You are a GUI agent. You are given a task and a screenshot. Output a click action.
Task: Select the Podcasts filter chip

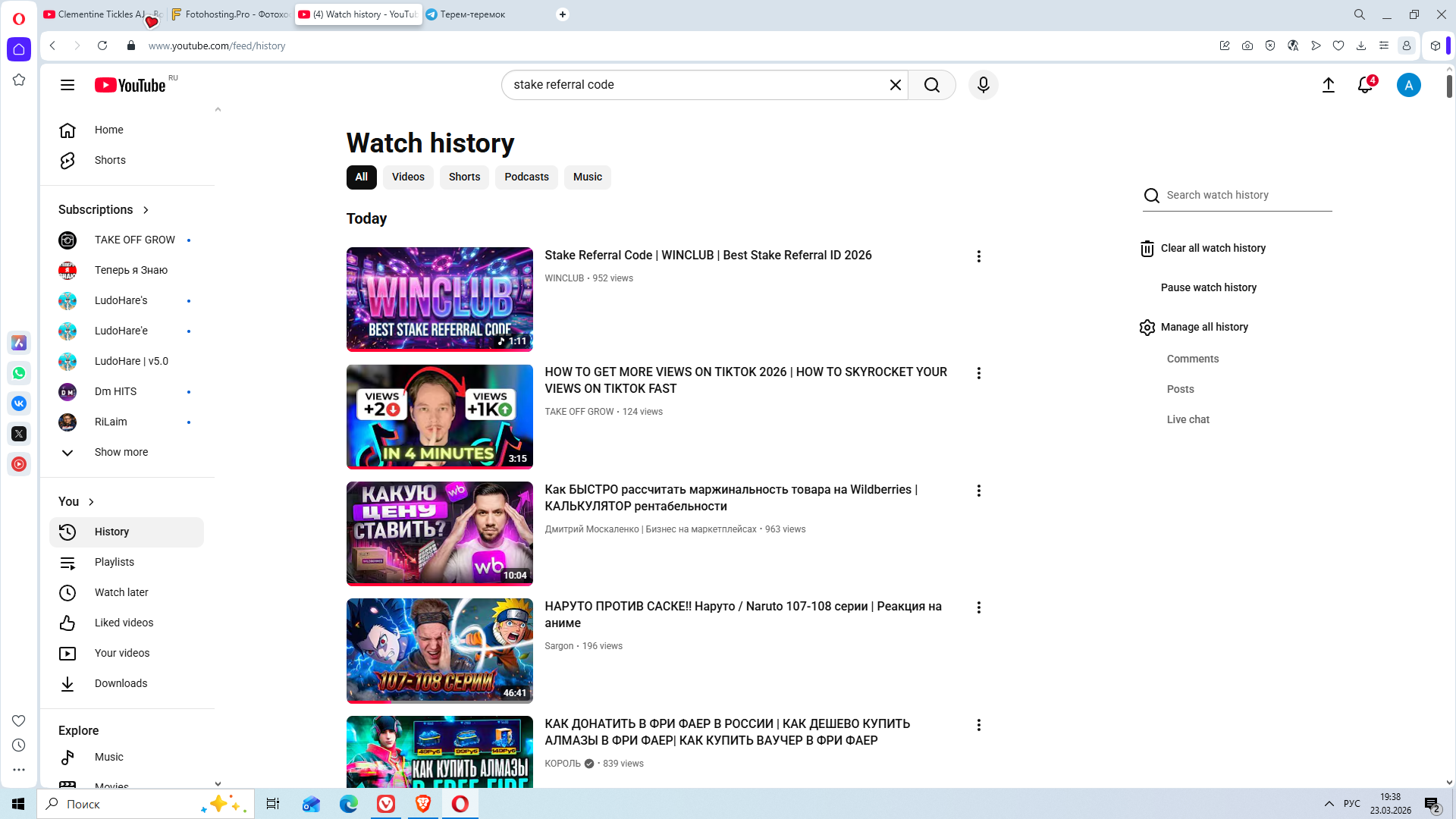(526, 177)
